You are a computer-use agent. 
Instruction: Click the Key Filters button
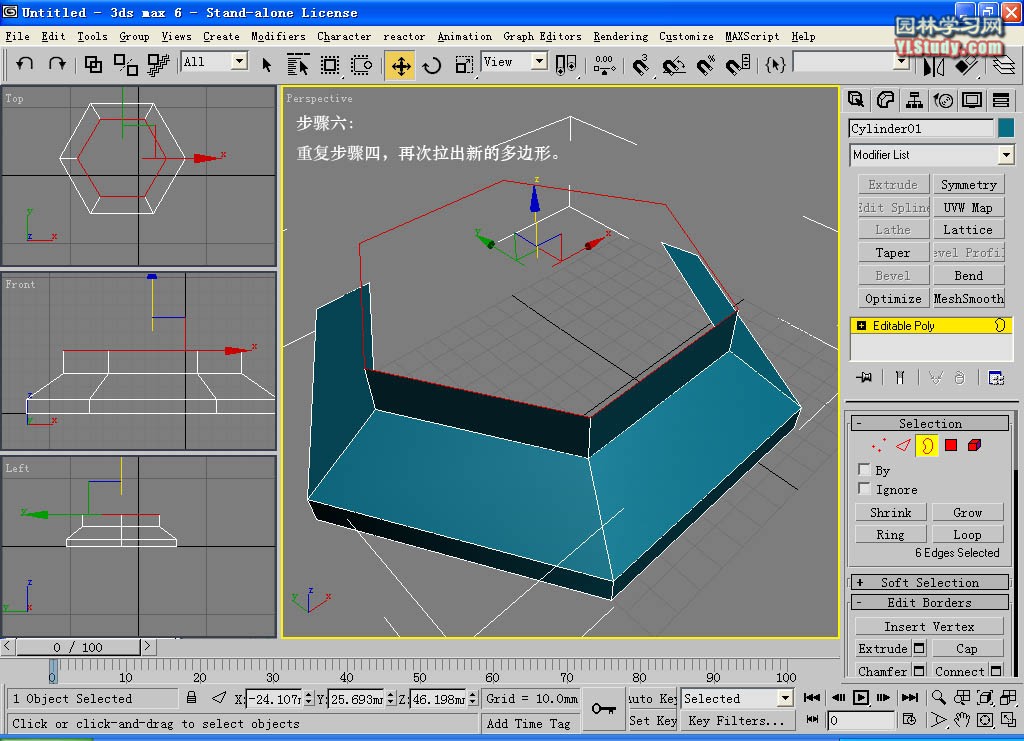pyautogui.click(x=736, y=721)
